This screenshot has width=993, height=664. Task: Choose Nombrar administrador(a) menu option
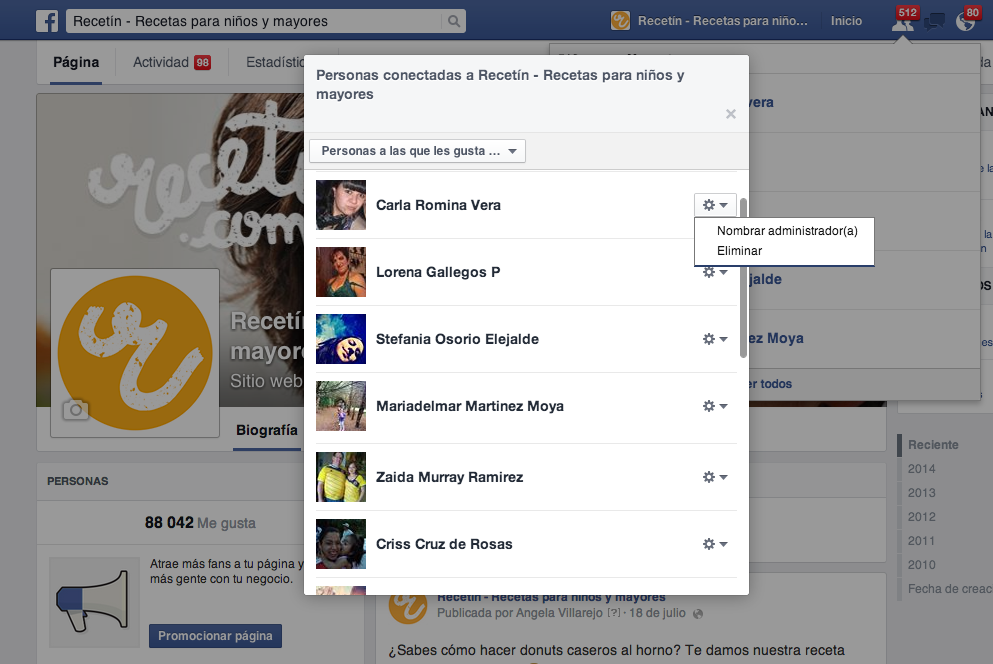pos(787,231)
